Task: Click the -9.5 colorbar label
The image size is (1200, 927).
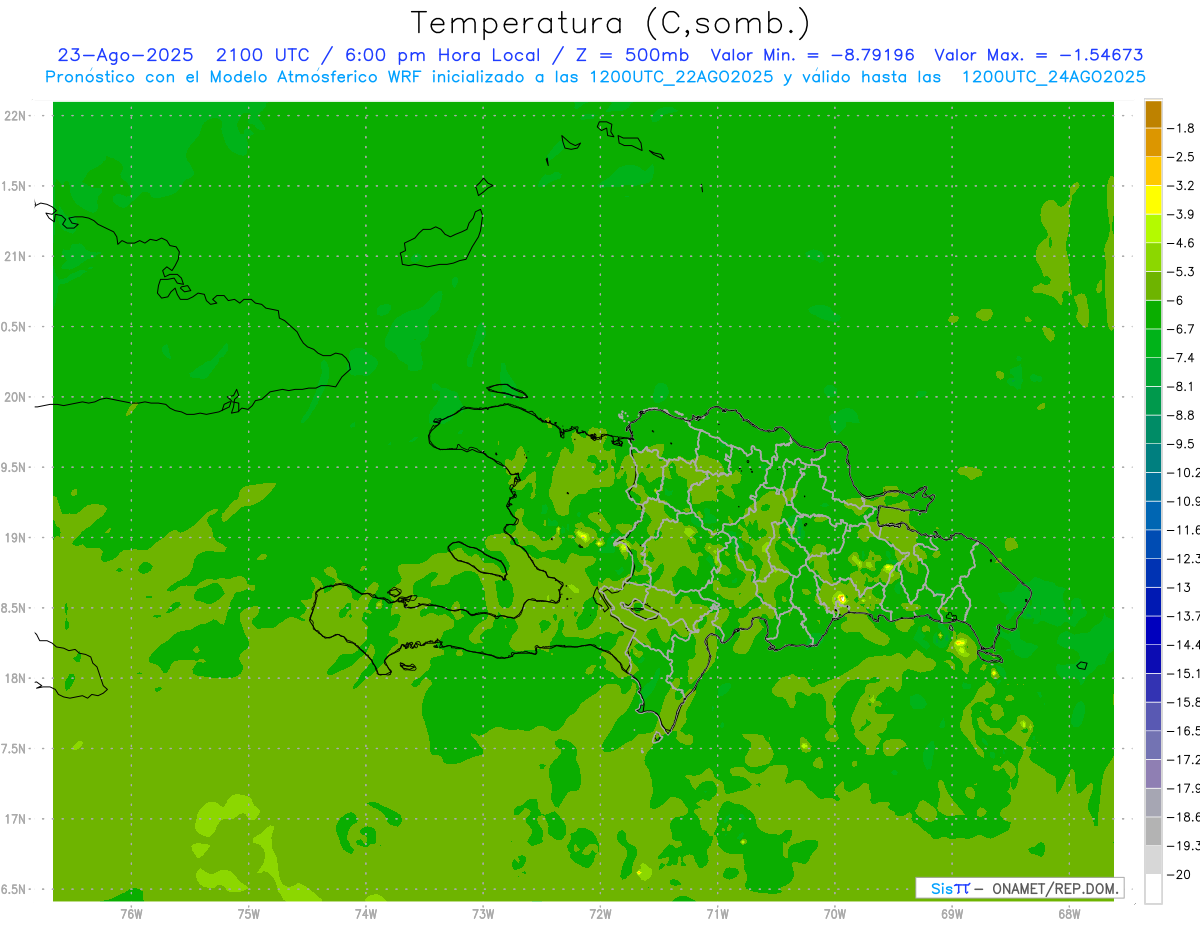Action: point(1181,443)
